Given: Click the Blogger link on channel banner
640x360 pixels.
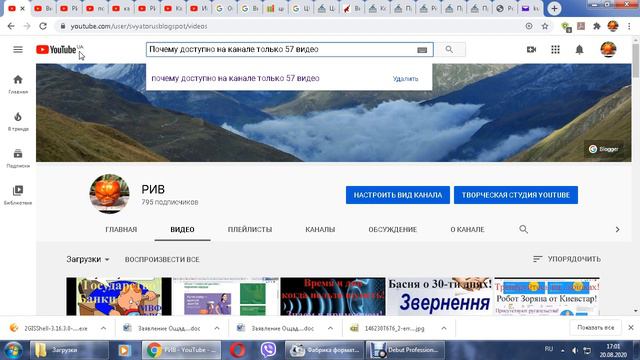Looking at the screenshot, I should 604,149.
